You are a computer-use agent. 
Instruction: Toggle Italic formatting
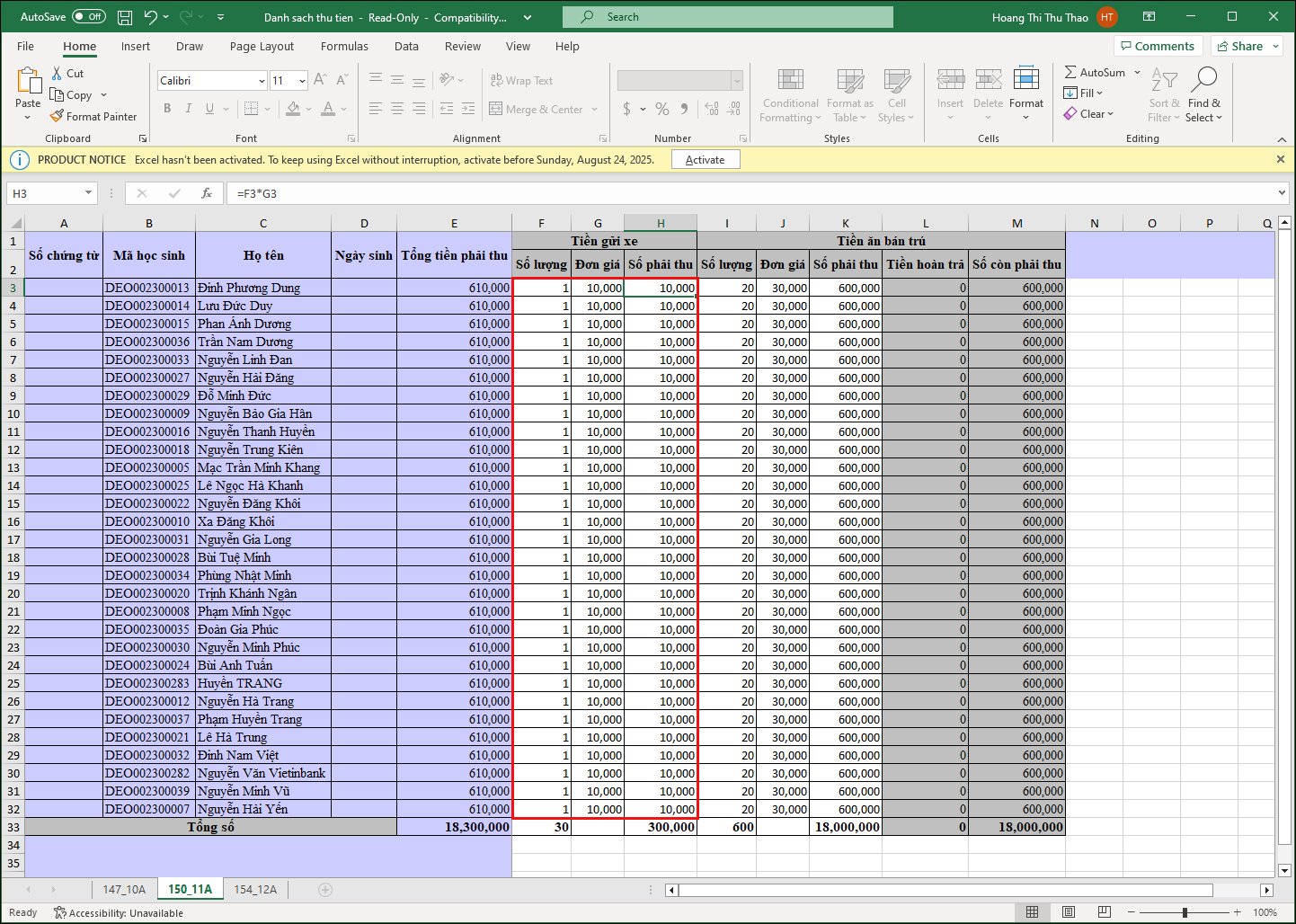(189, 109)
